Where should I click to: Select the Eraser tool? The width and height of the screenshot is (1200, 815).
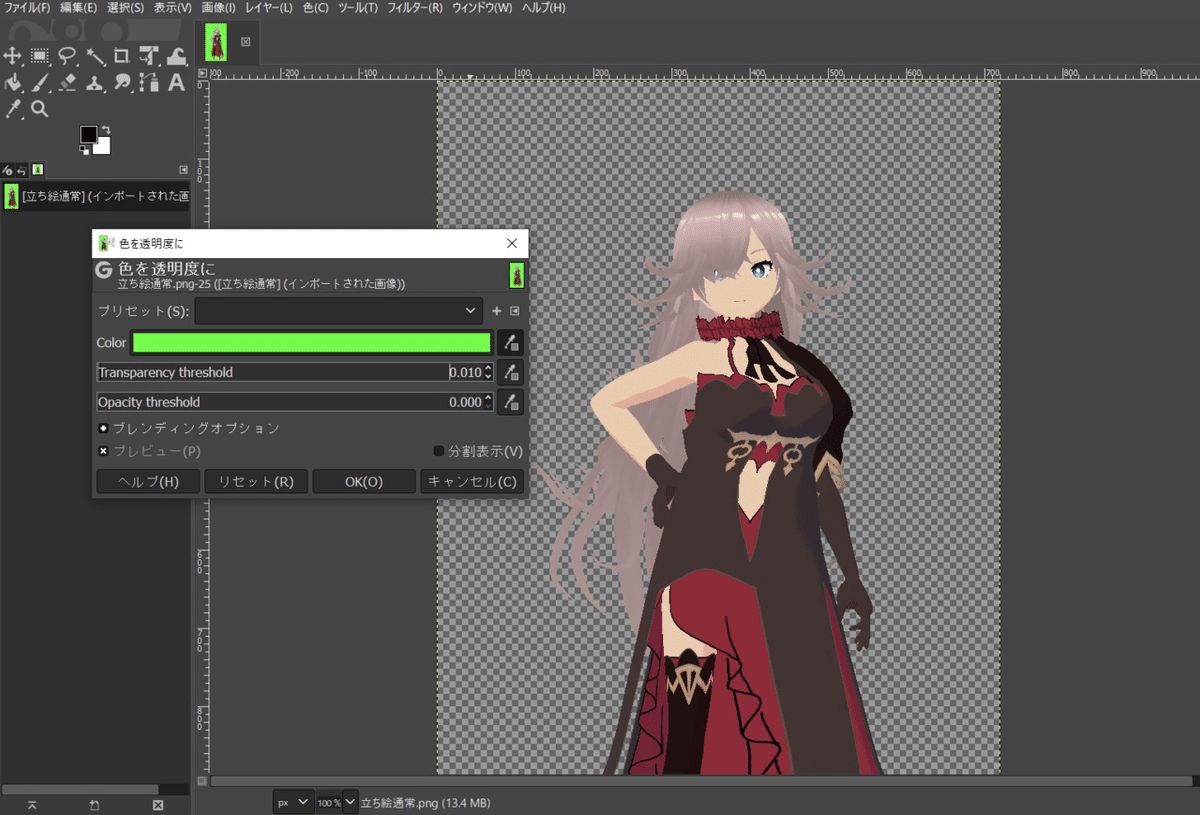[67, 83]
